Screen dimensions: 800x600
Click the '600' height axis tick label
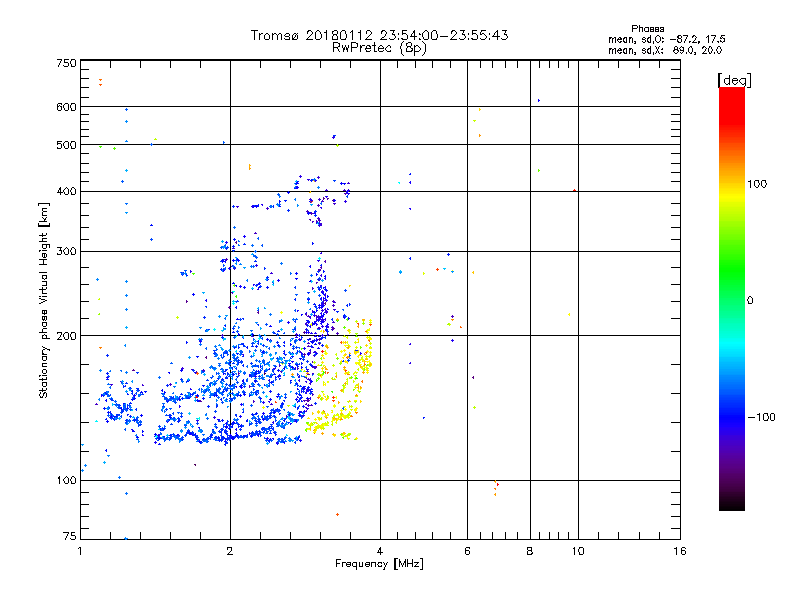[67, 107]
